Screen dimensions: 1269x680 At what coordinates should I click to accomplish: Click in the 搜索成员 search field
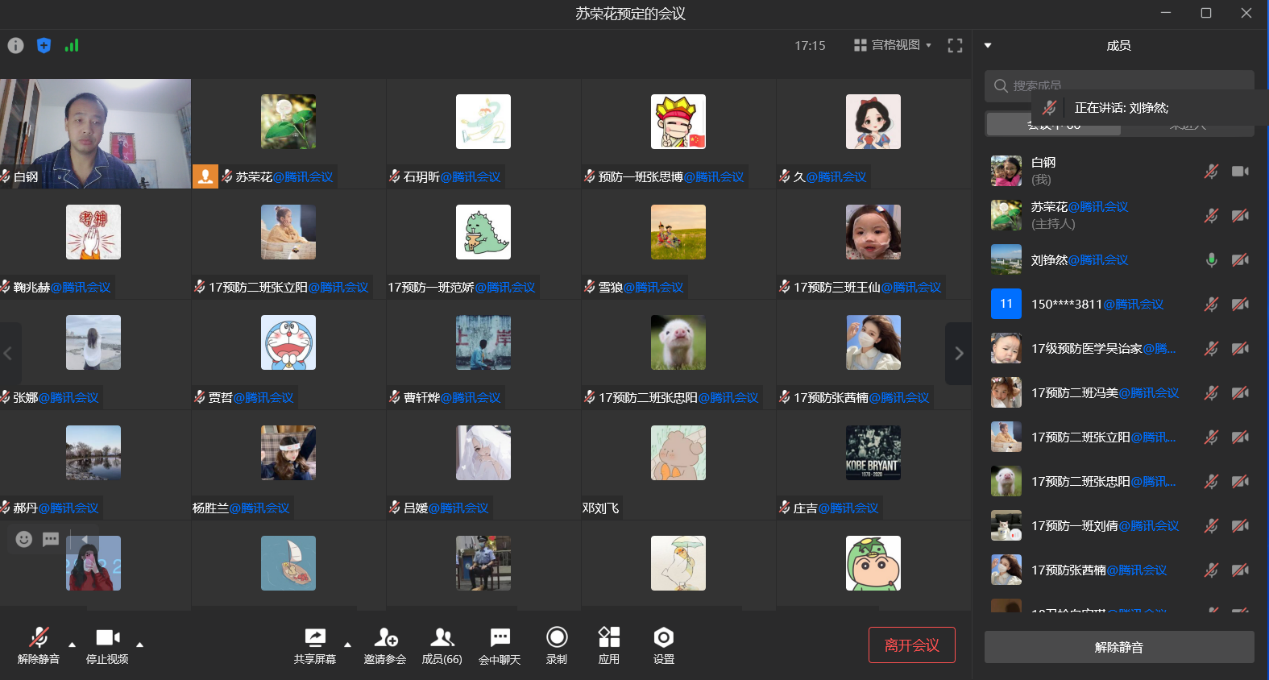(x=1119, y=86)
